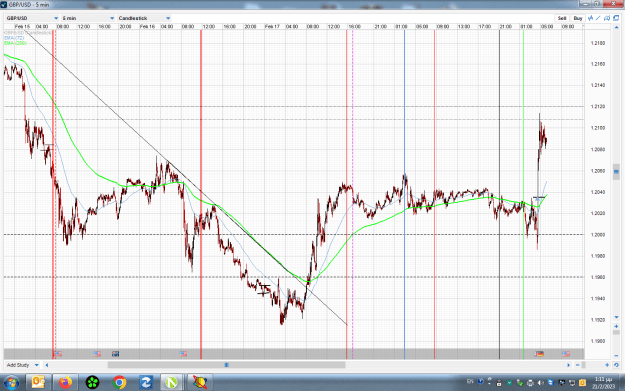Click horizontal zoom in plus button
625x391 pixels.
coord(607,365)
